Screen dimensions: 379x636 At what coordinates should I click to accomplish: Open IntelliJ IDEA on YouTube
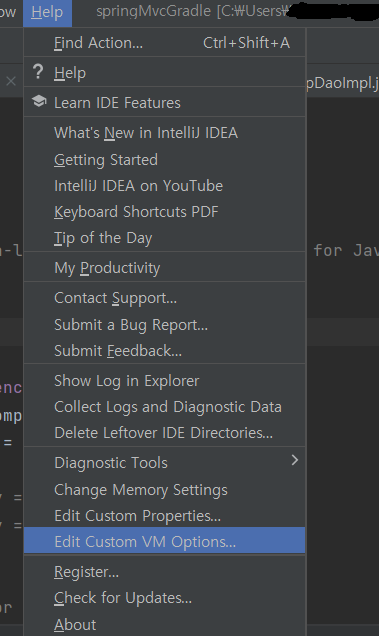pos(164,186)
